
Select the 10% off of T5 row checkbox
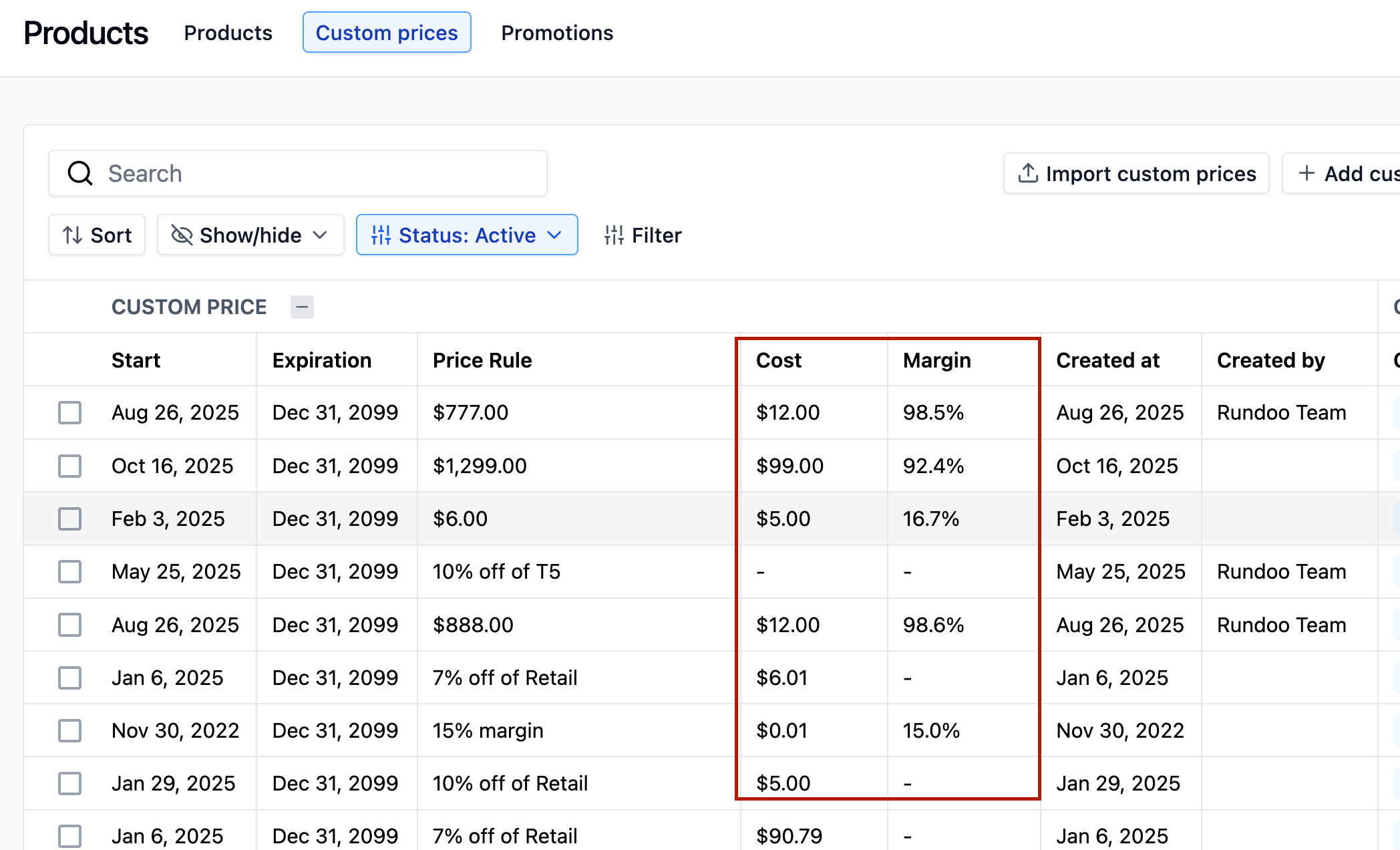point(69,572)
